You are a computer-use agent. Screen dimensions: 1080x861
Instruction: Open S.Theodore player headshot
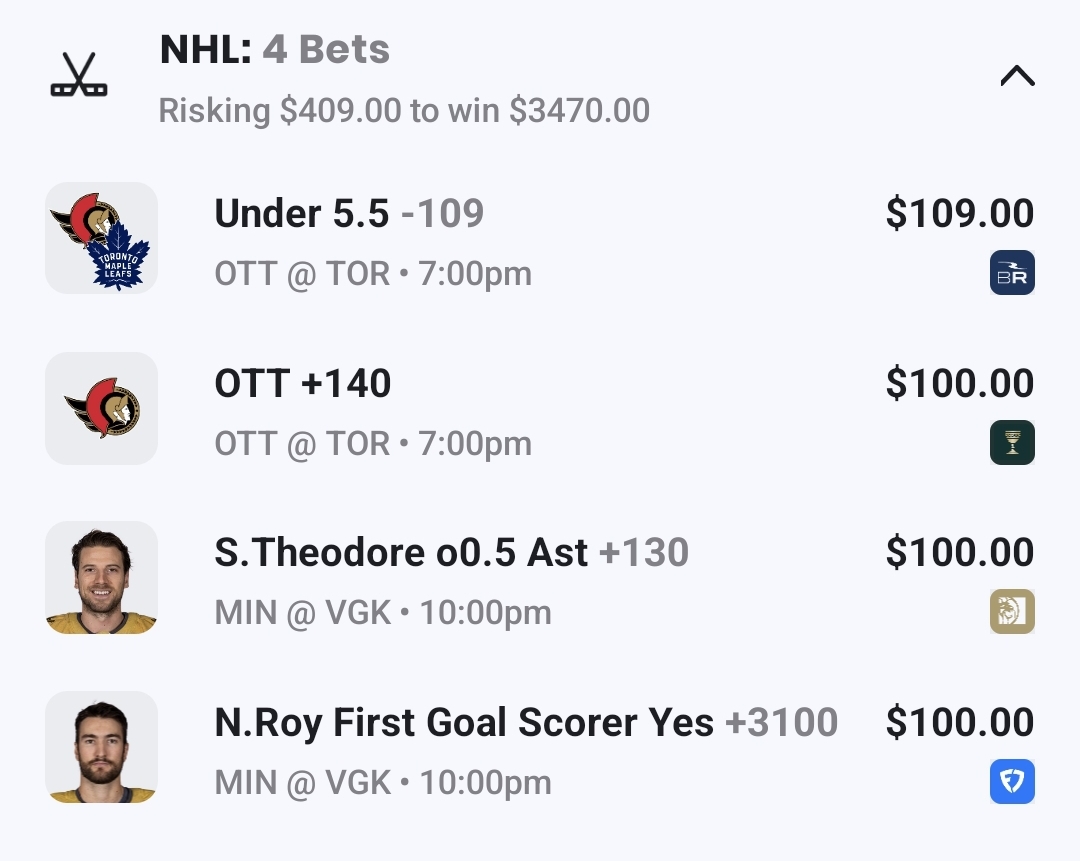[101, 577]
